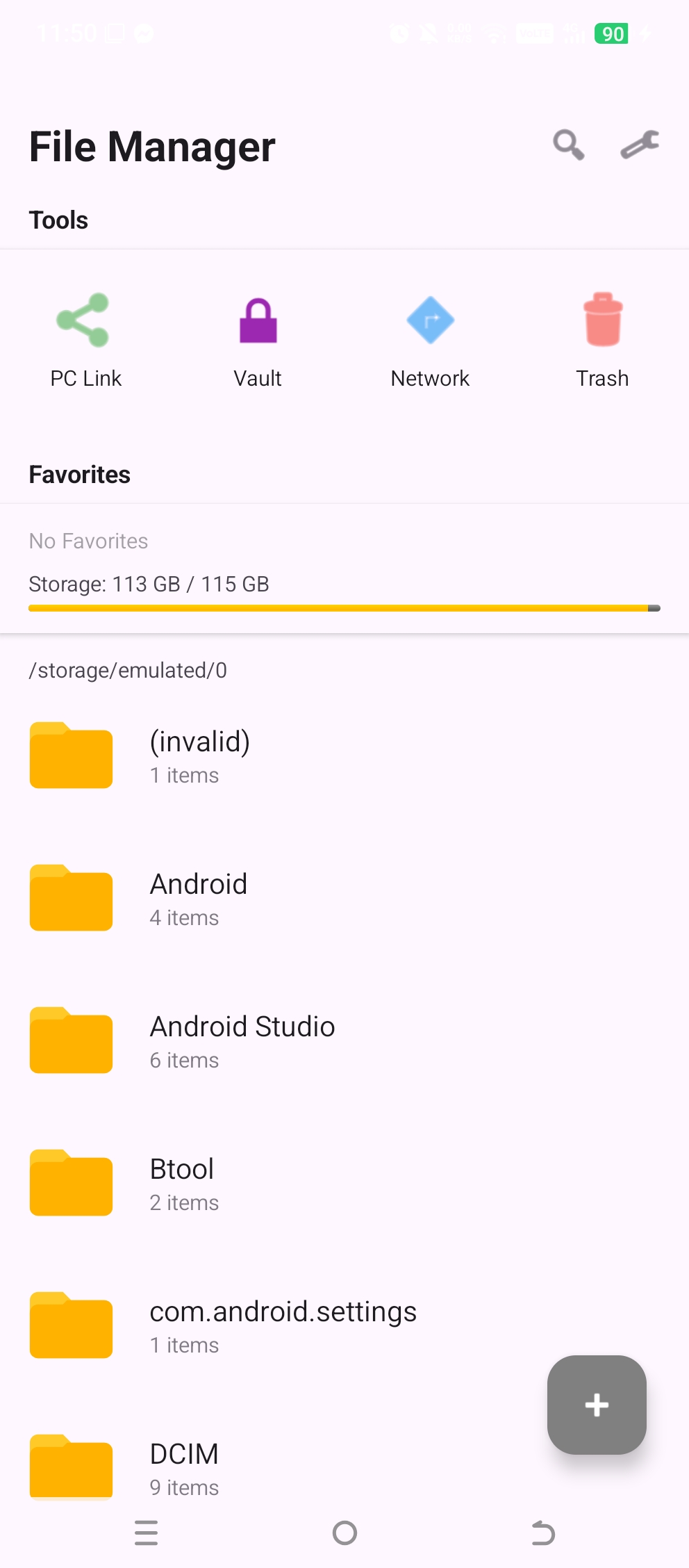Open the Android Studio folder
This screenshot has height=1568, width=689.
pyautogui.click(x=344, y=1042)
